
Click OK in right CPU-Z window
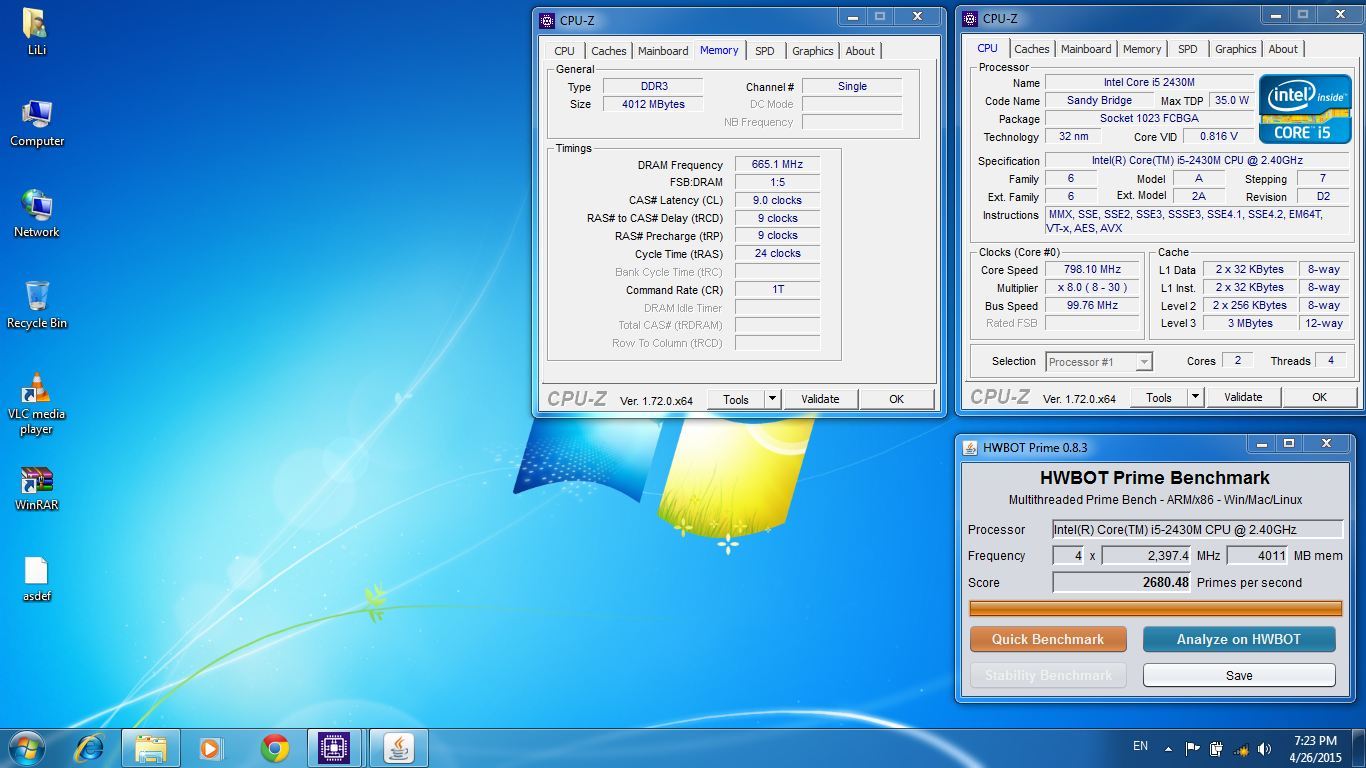pyautogui.click(x=1319, y=397)
